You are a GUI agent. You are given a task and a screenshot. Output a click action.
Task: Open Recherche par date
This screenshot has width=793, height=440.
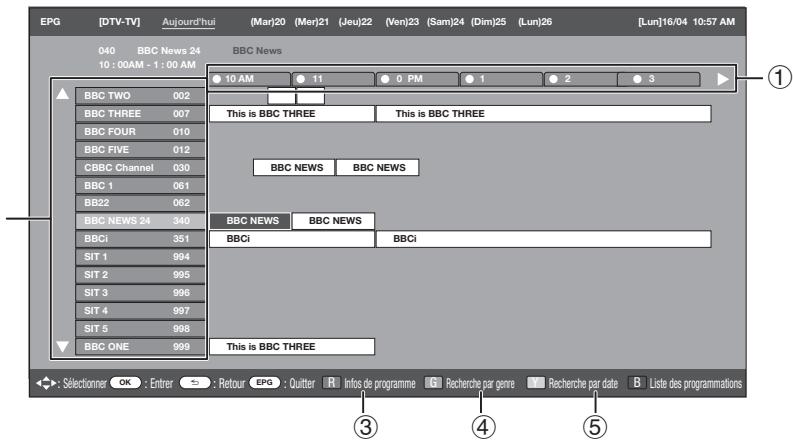click(x=583, y=383)
